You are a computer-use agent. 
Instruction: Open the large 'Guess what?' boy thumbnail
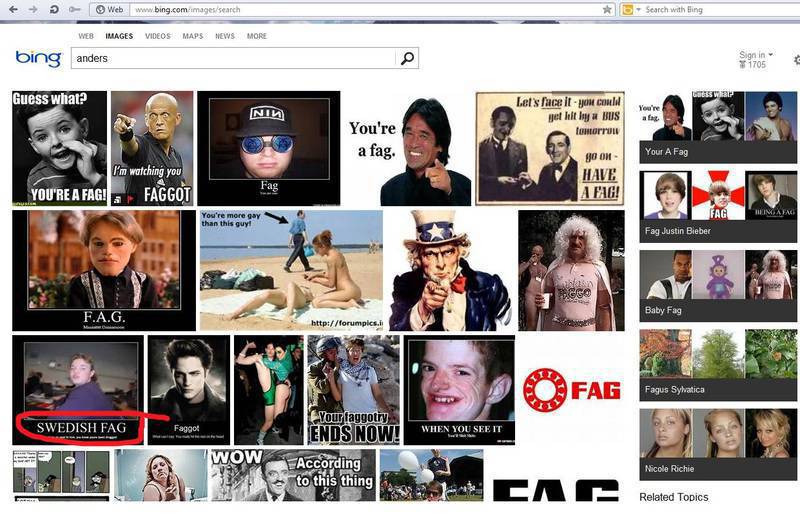coord(60,148)
